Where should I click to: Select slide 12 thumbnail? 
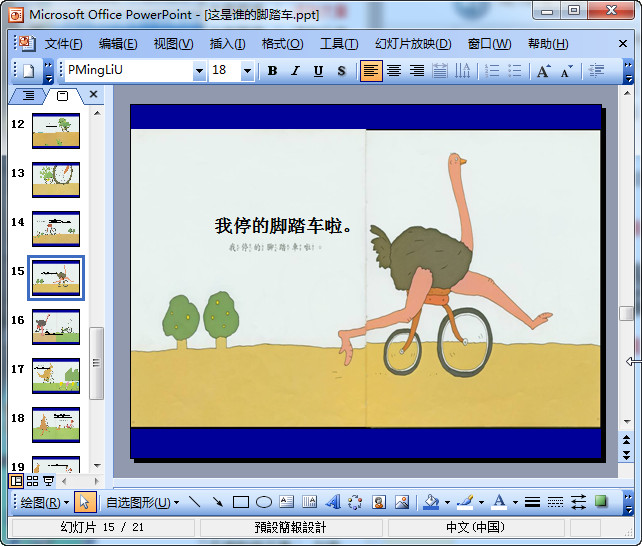(56, 131)
